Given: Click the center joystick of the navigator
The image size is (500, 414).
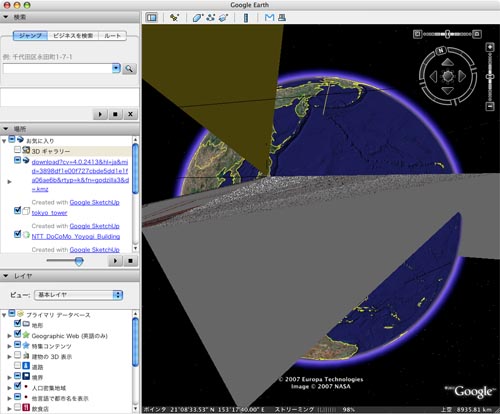Looking at the screenshot, I should click(447, 76).
